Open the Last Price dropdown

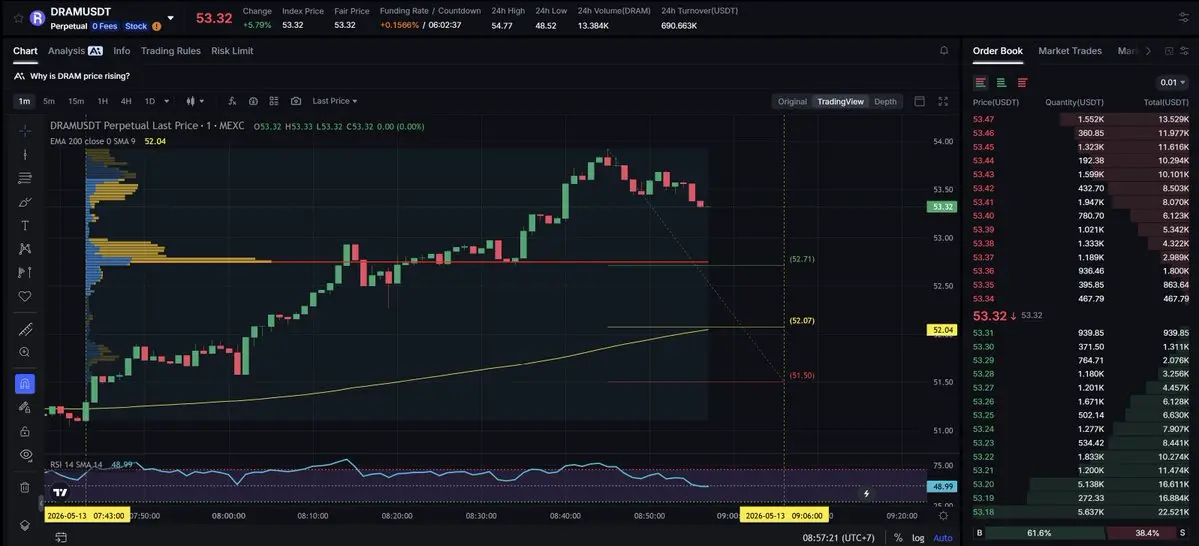[x=334, y=101]
